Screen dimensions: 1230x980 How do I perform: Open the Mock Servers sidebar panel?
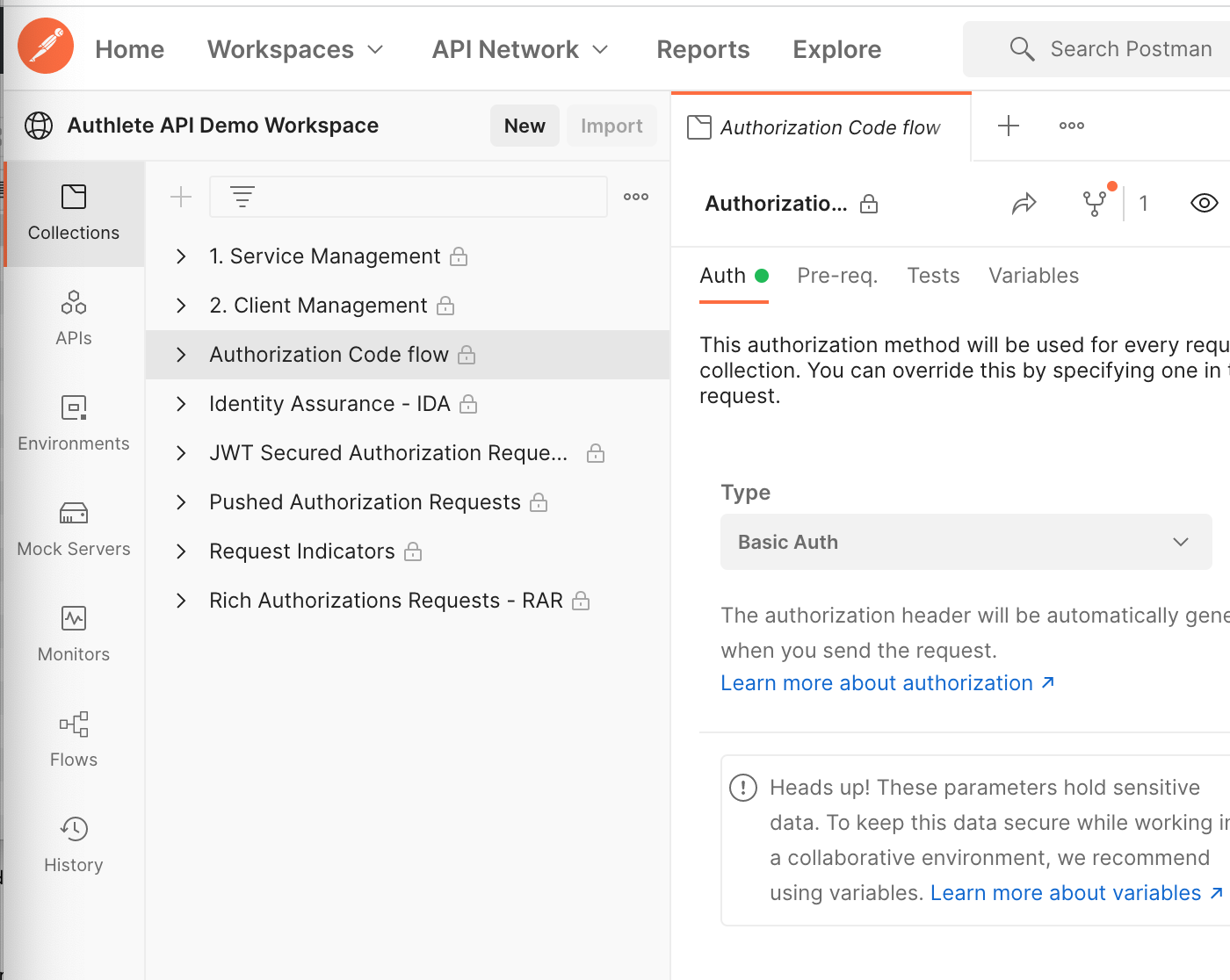tap(74, 530)
